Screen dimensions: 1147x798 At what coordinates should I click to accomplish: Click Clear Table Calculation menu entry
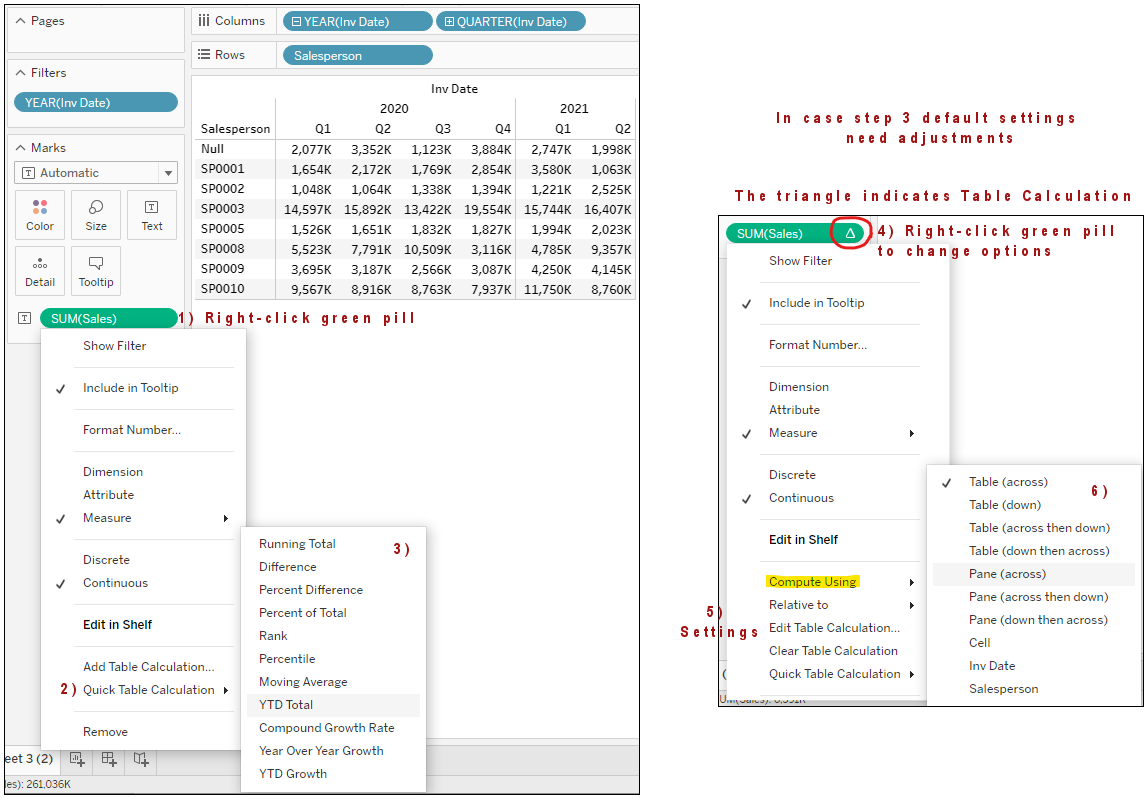832,651
